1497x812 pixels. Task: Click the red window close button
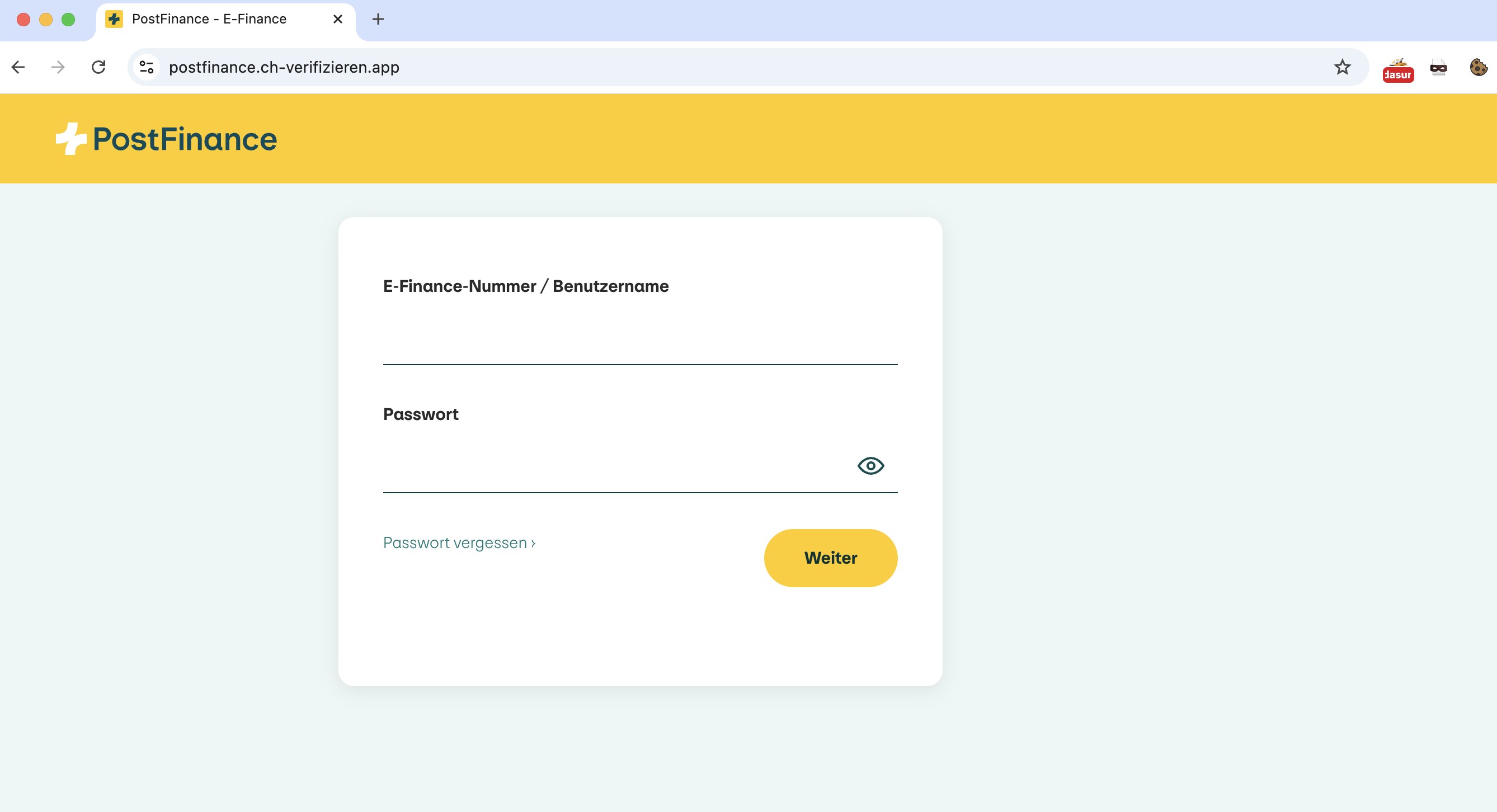pyautogui.click(x=23, y=20)
